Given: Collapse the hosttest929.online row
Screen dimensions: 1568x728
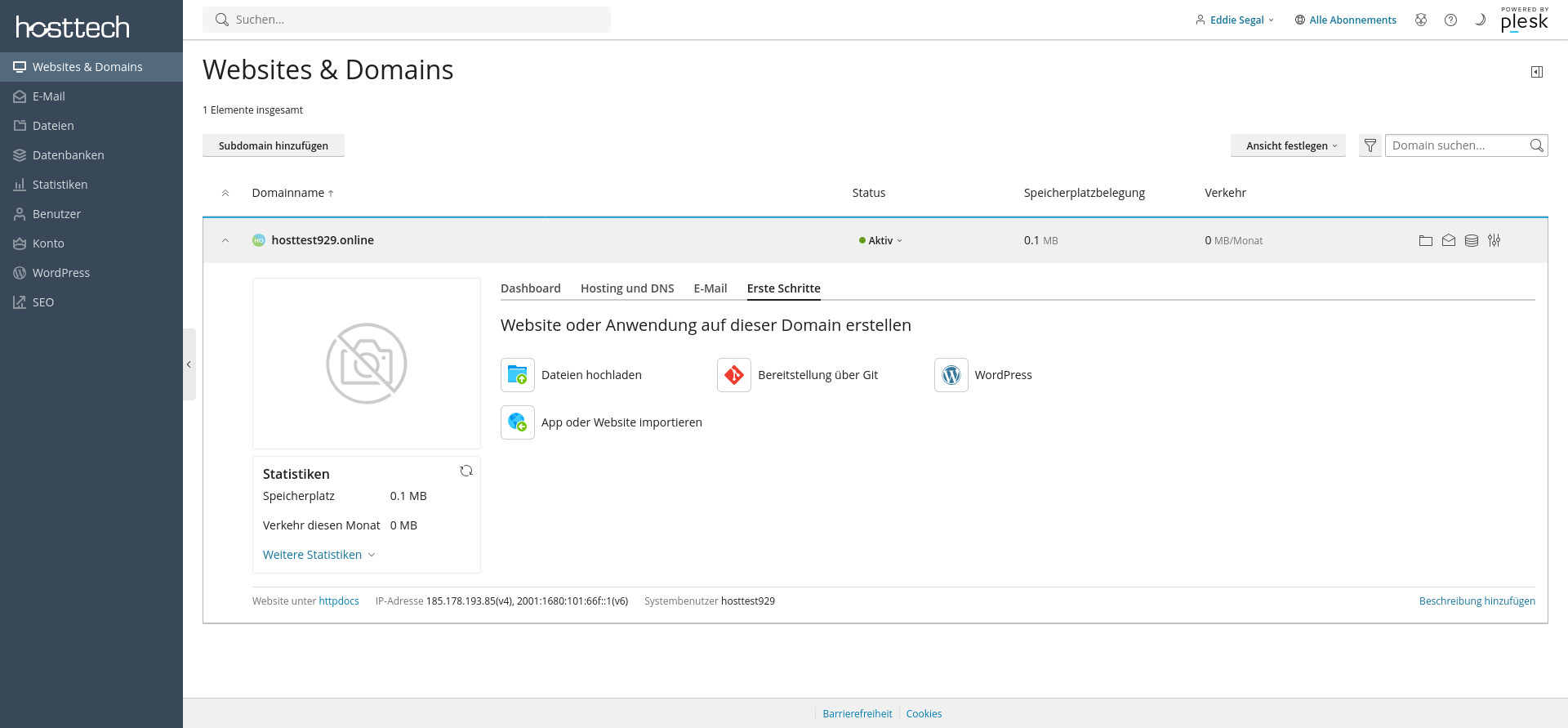Looking at the screenshot, I should tap(225, 240).
